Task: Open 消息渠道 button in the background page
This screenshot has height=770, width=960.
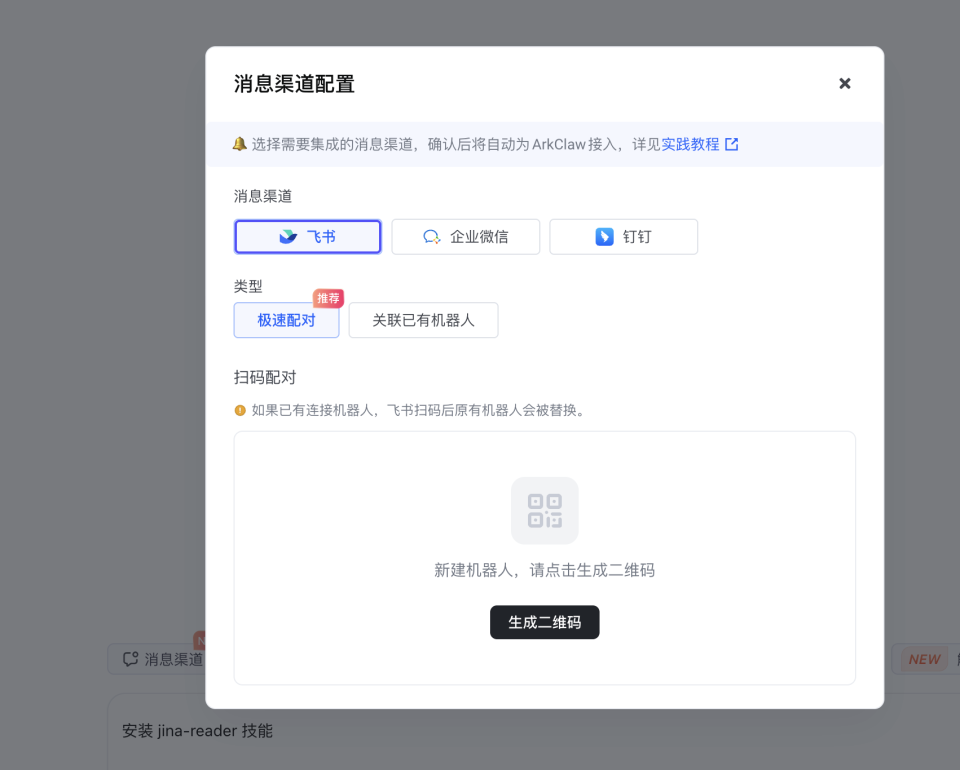Action: tap(157, 659)
